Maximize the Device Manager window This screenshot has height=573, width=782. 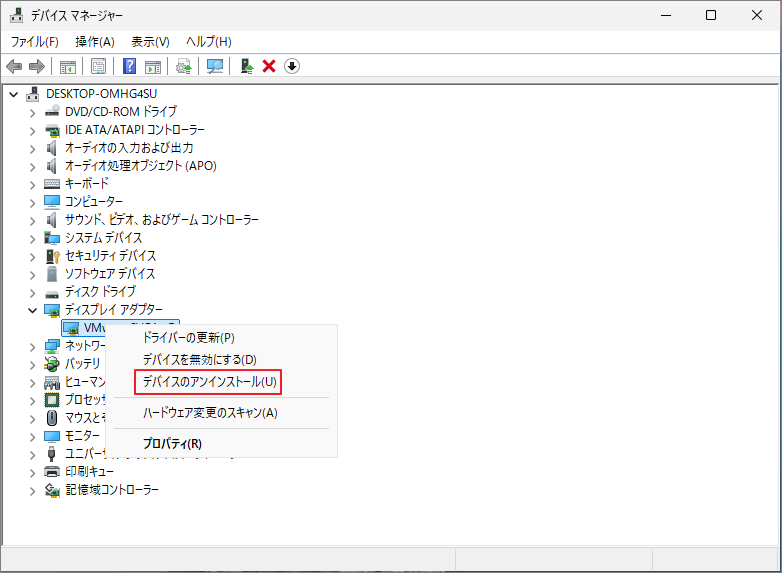pyautogui.click(x=711, y=15)
